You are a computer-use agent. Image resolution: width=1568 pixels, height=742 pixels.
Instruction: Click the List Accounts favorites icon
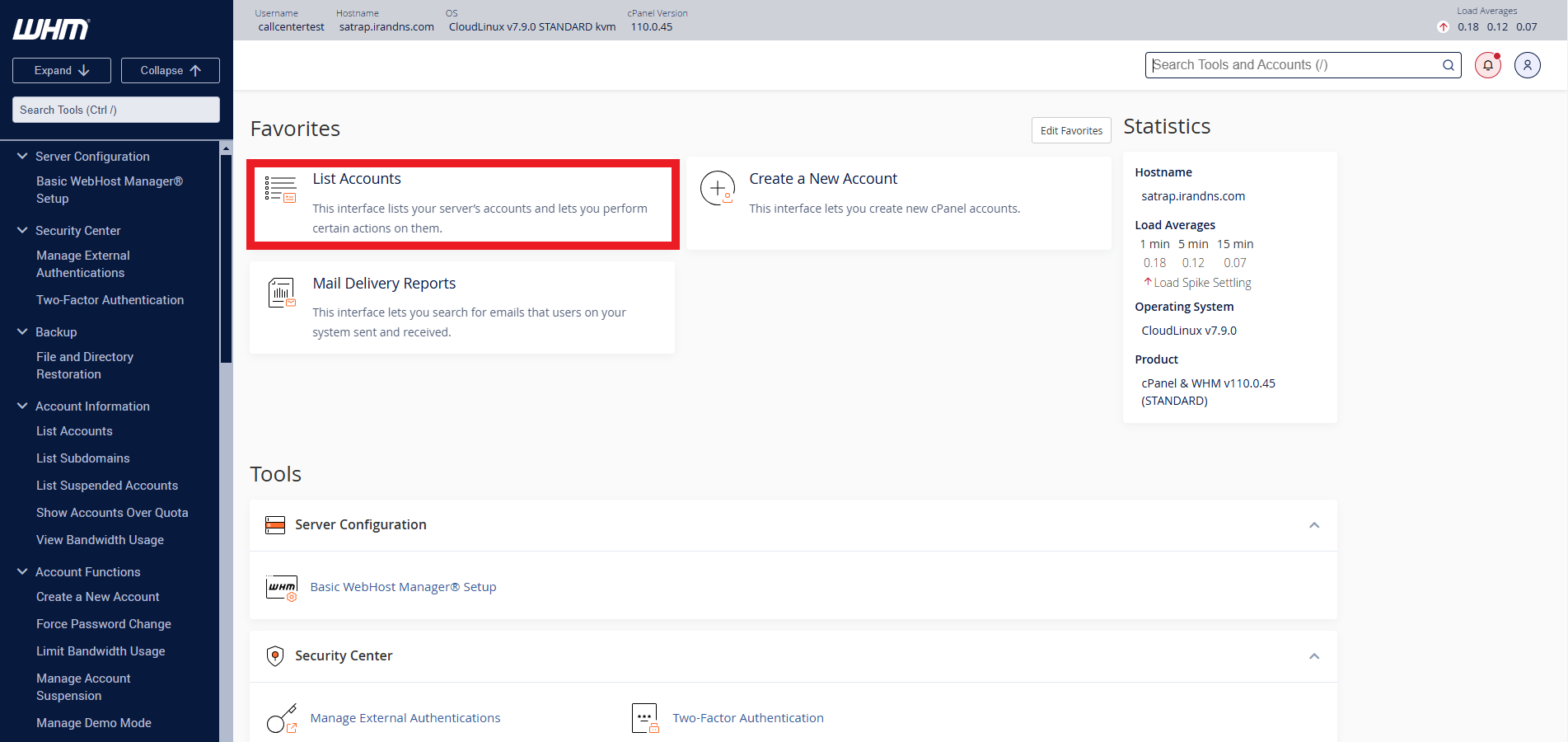[x=280, y=189]
